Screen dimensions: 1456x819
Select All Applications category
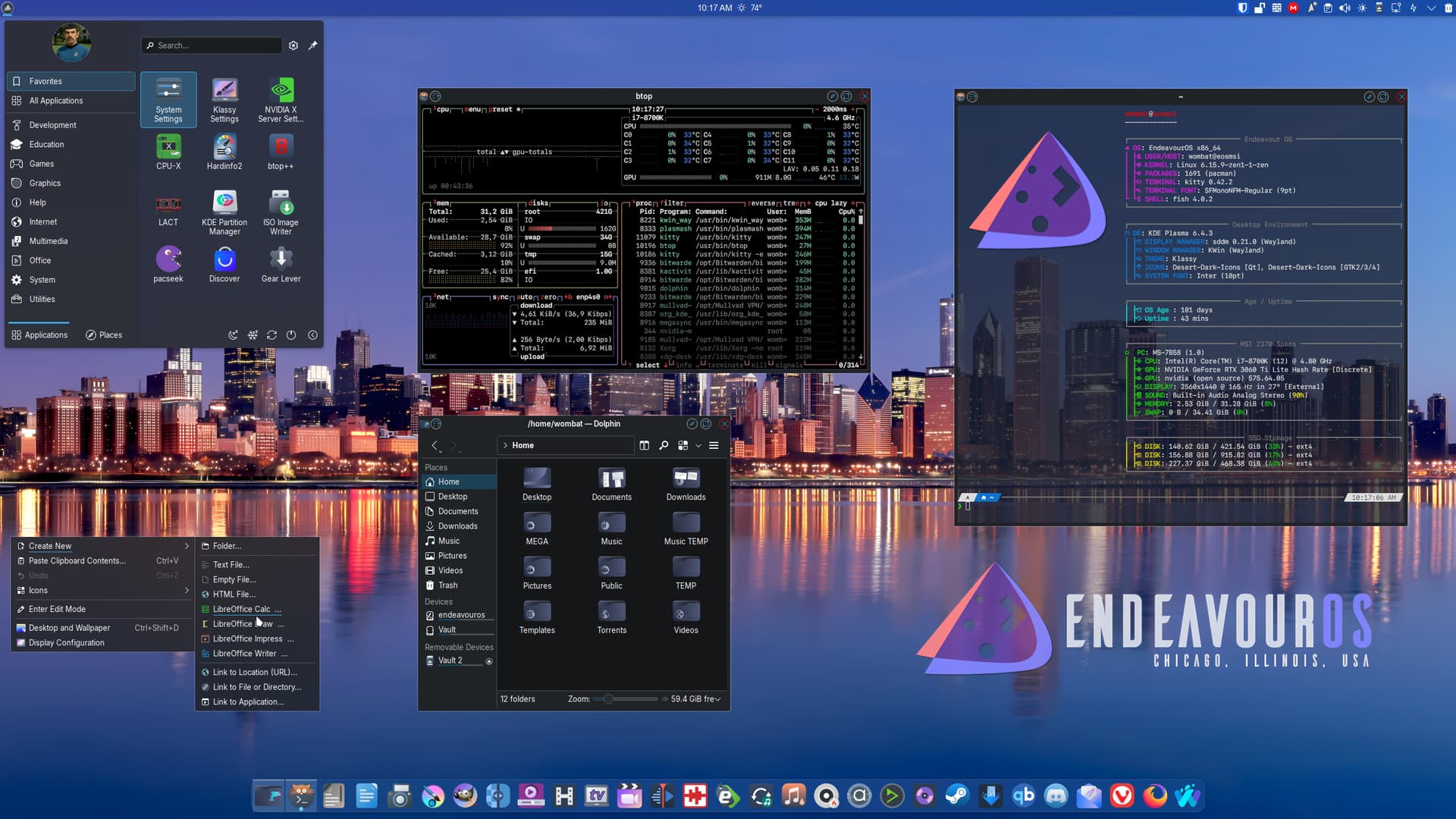coord(71,101)
